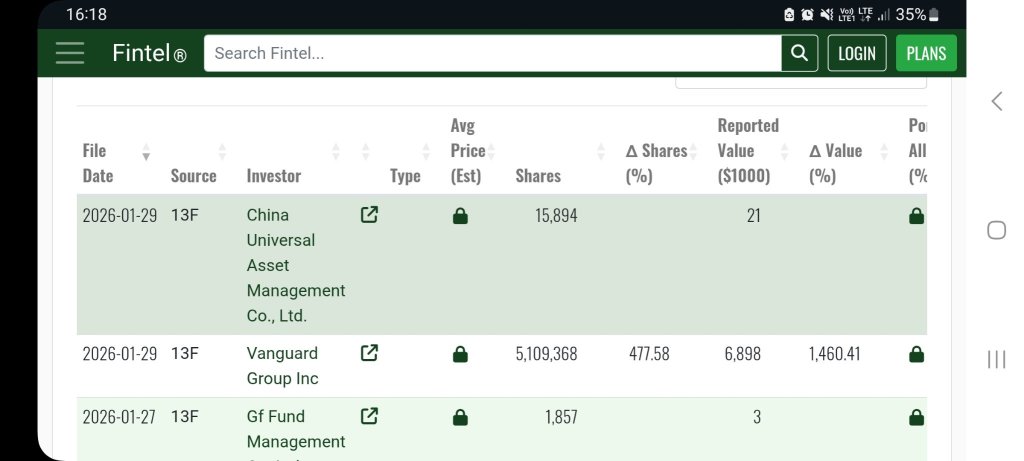Open external link for Vanguard Group Inc
Image resolution: width=1024 pixels, height=461 pixels.
[369, 353]
